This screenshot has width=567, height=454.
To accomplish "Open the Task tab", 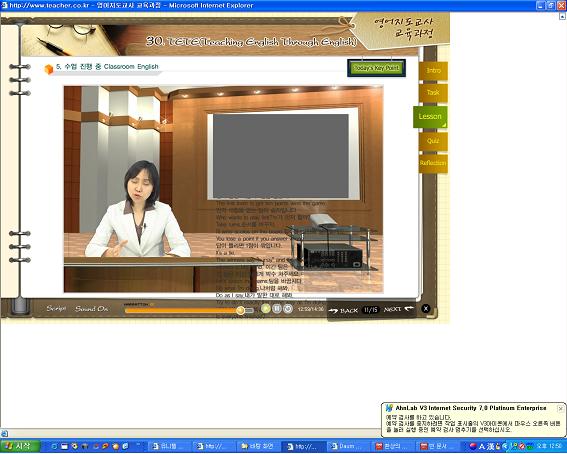I will pyautogui.click(x=433, y=93).
